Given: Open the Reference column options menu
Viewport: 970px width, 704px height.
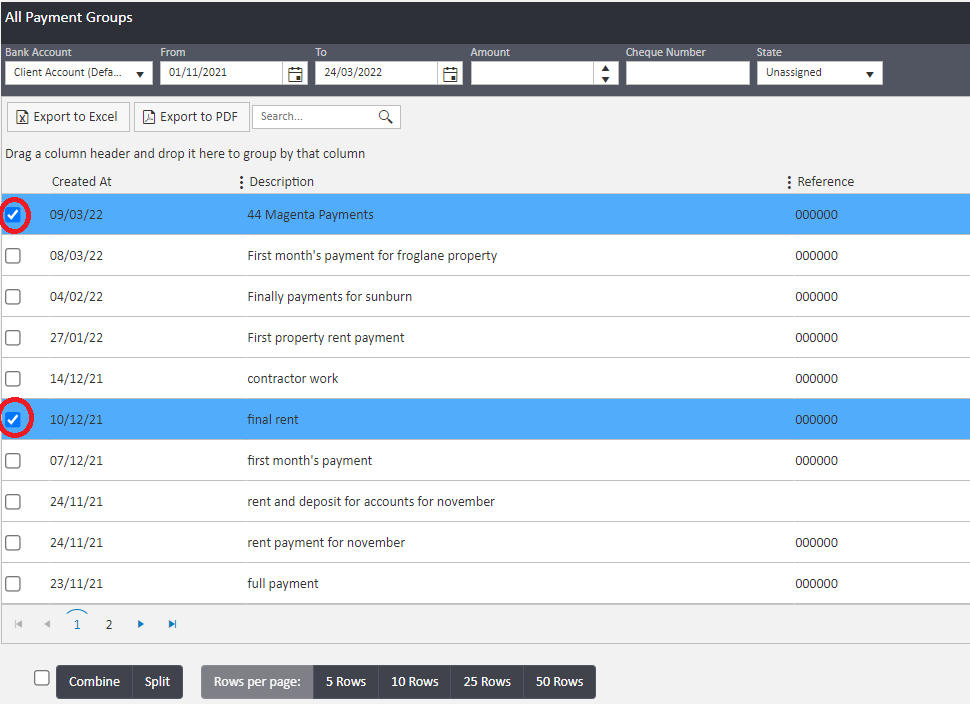Looking at the screenshot, I should click(x=789, y=182).
